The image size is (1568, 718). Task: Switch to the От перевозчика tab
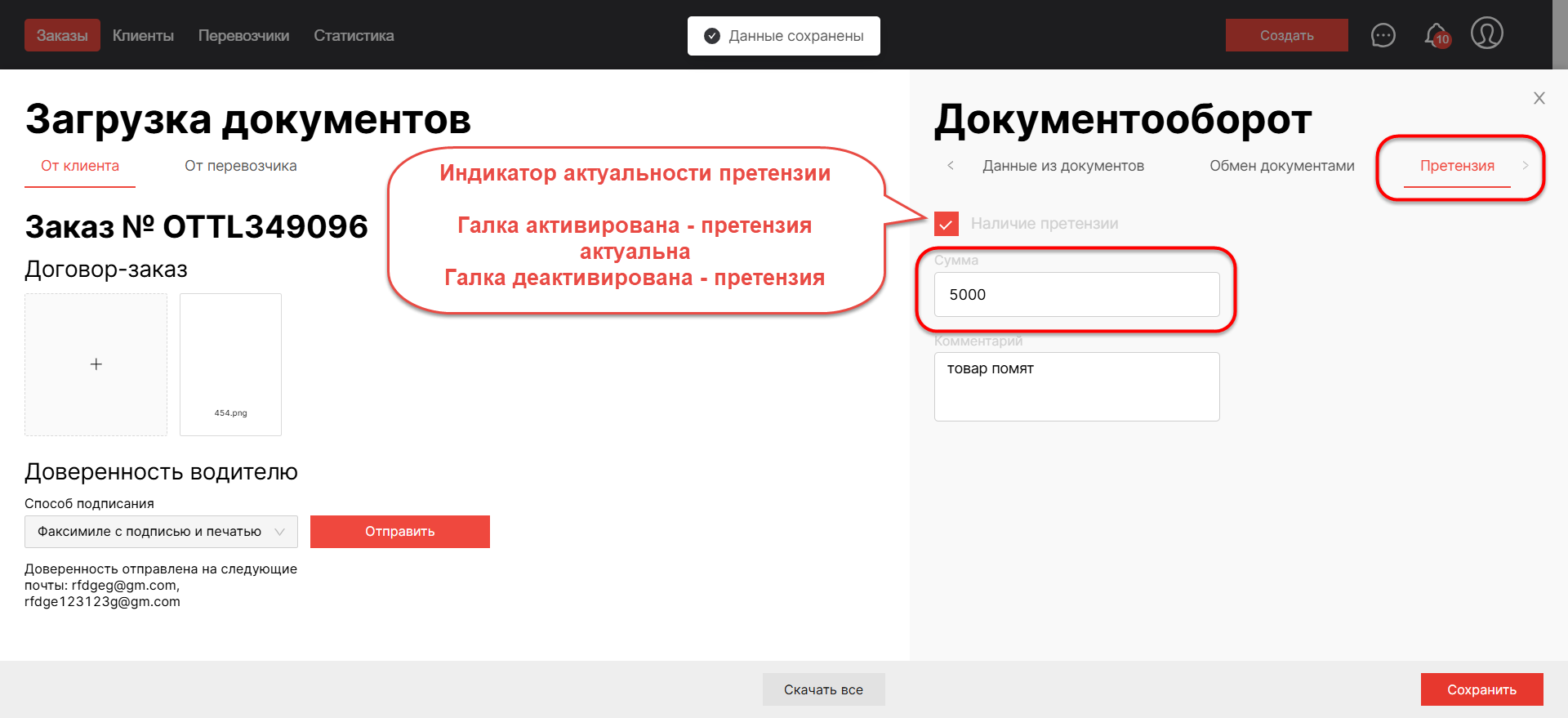click(x=240, y=166)
